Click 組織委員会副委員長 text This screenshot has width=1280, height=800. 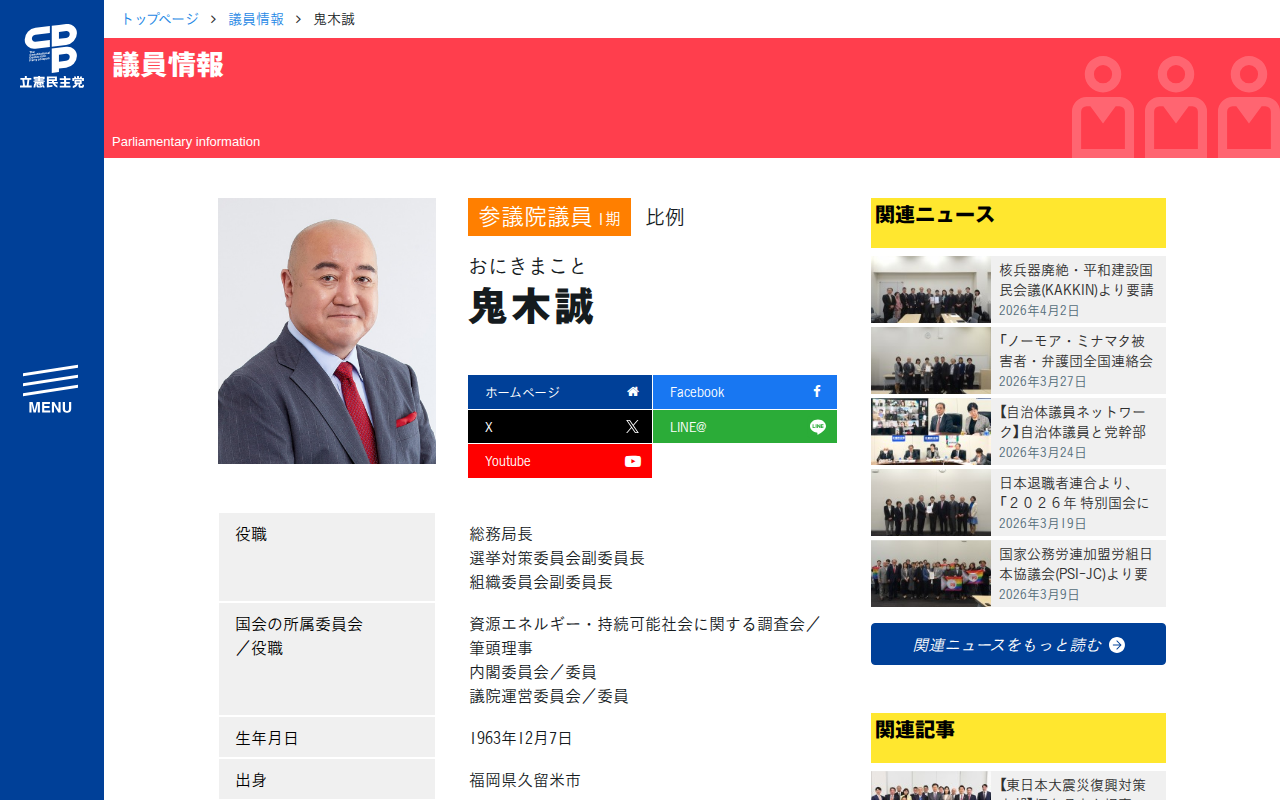tap(541, 582)
